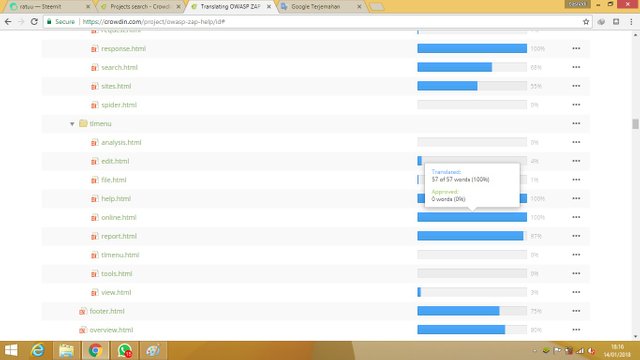
Task: Open the overview.html file
Action: pyautogui.click(x=111, y=330)
